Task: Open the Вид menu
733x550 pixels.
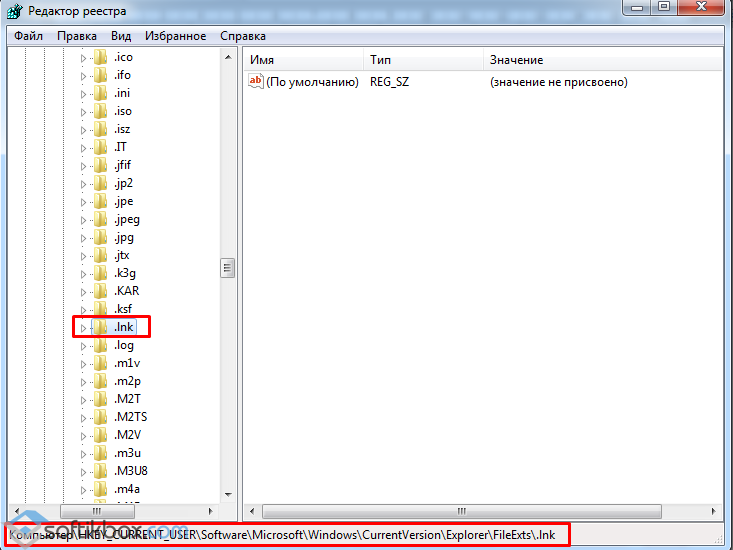Action: click(x=121, y=36)
